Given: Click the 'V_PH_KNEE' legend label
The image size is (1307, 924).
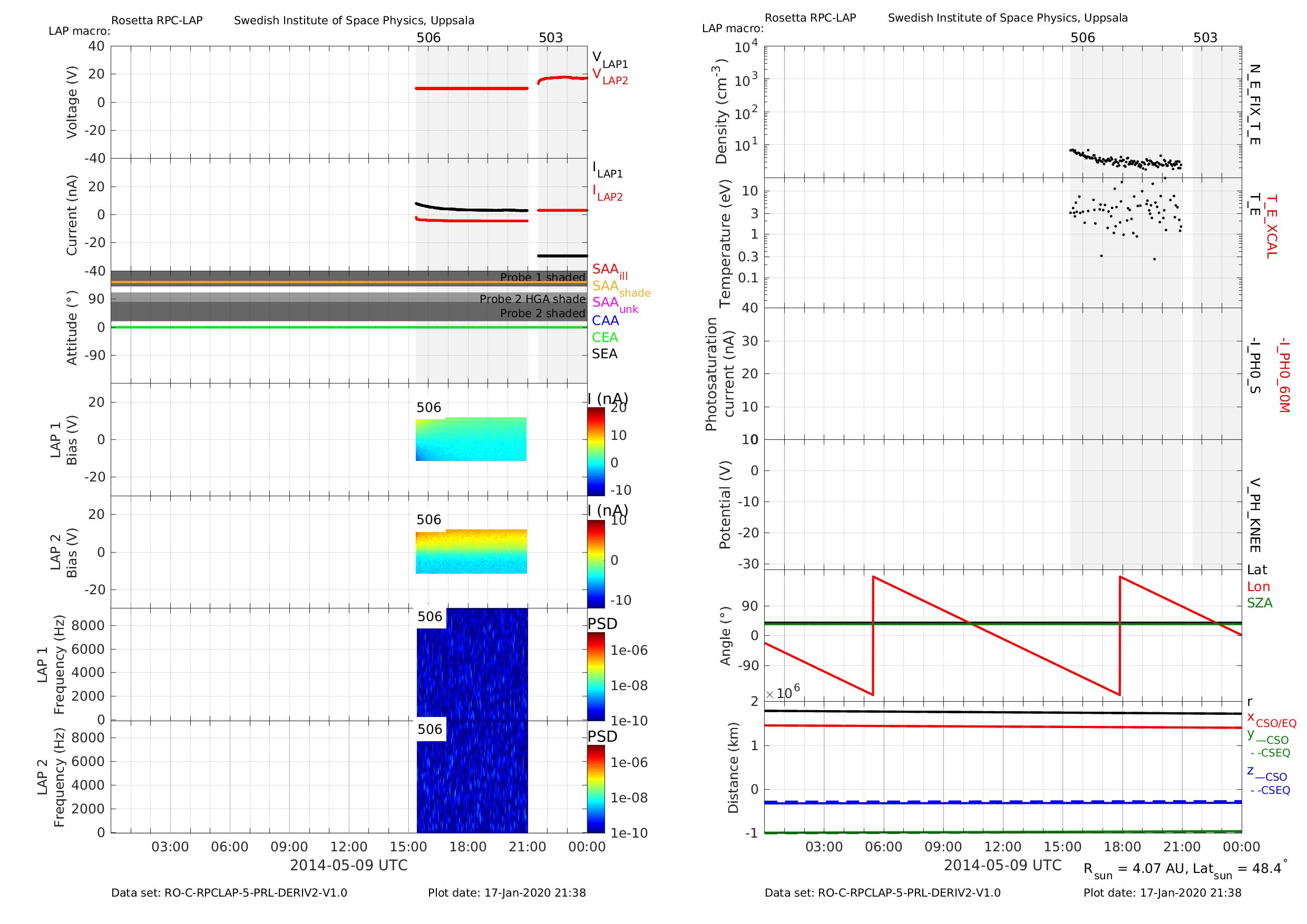Looking at the screenshot, I should coord(1254,516).
